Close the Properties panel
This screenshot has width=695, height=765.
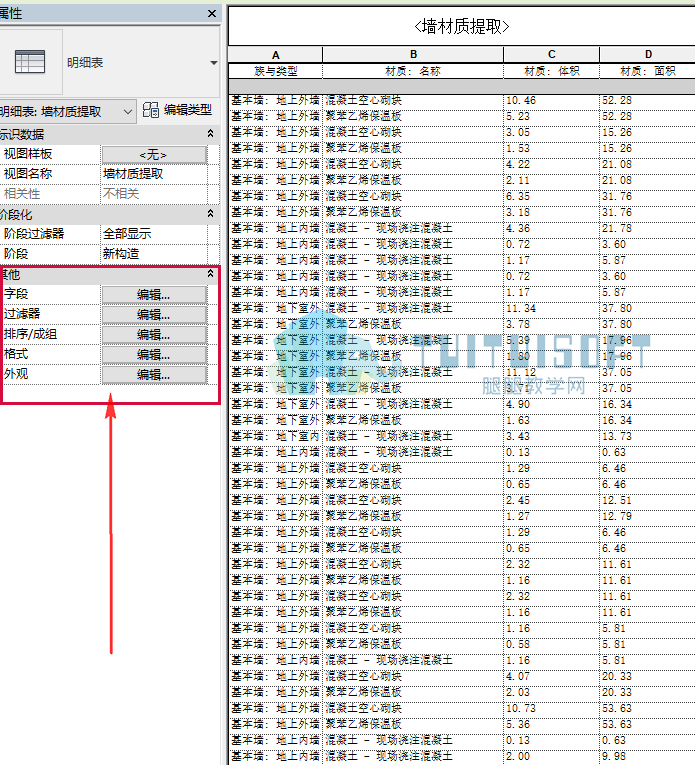click(212, 13)
